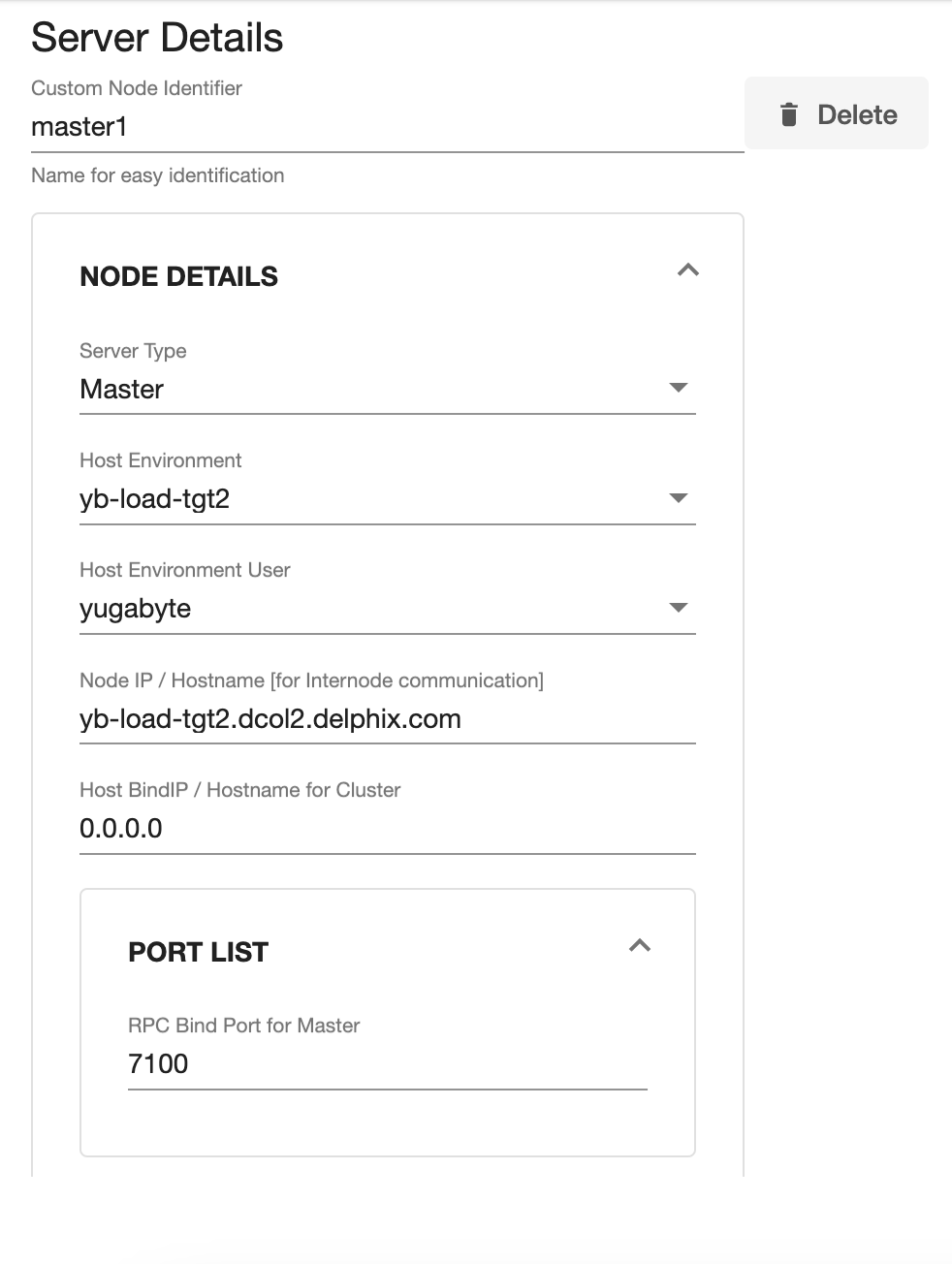Image resolution: width=952 pixels, height=1264 pixels.
Task: Click the selected user value yugabyte
Action: click(x=136, y=609)
